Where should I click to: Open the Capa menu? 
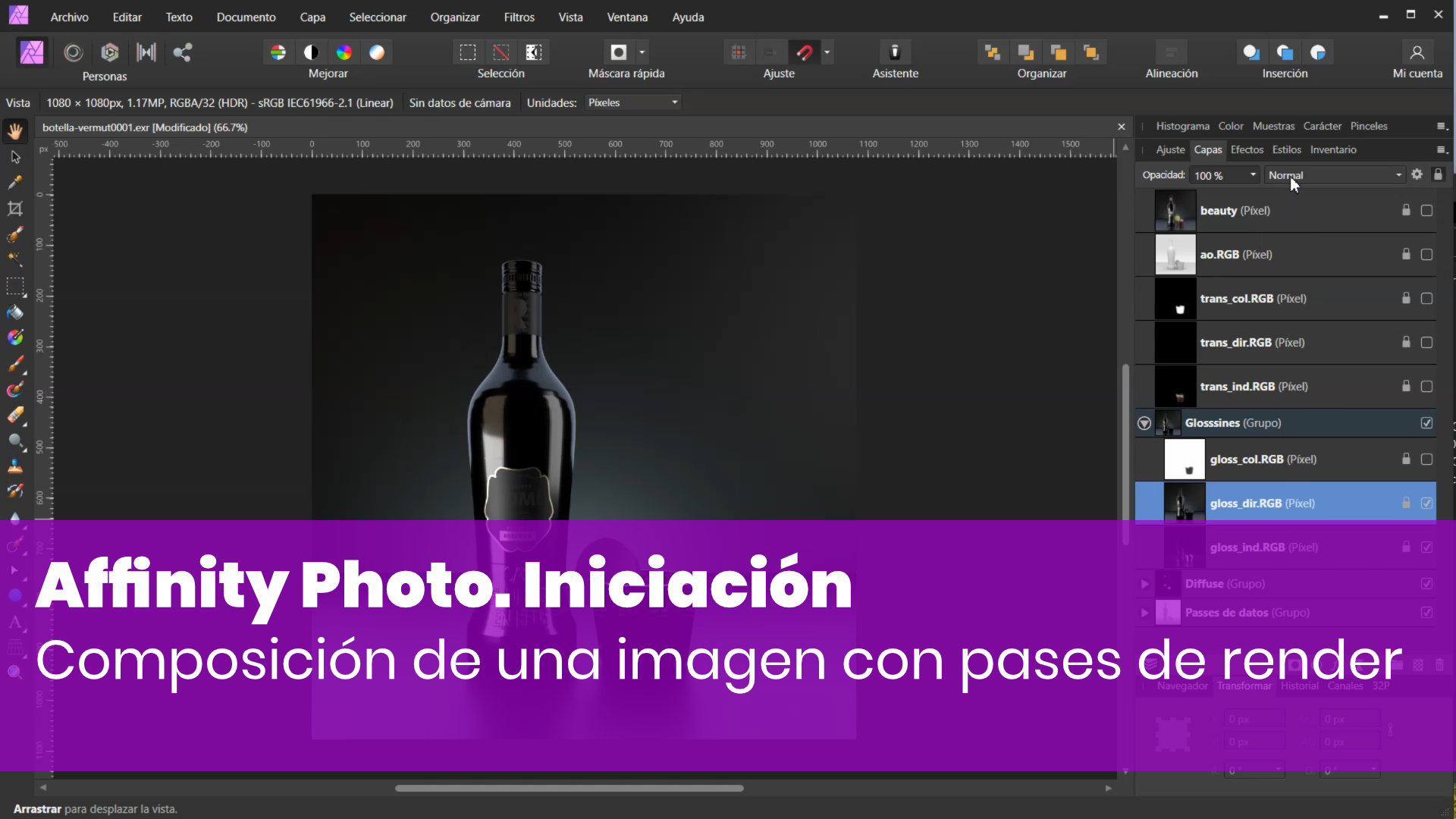coord(312,17)
